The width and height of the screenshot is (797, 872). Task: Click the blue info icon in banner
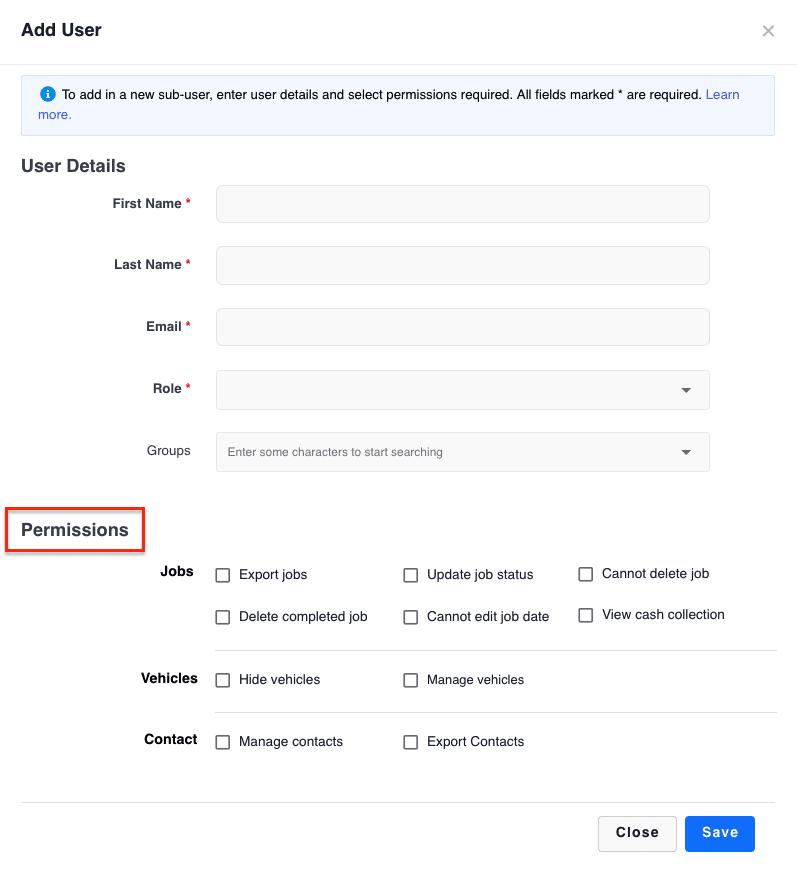pos(48,94)
